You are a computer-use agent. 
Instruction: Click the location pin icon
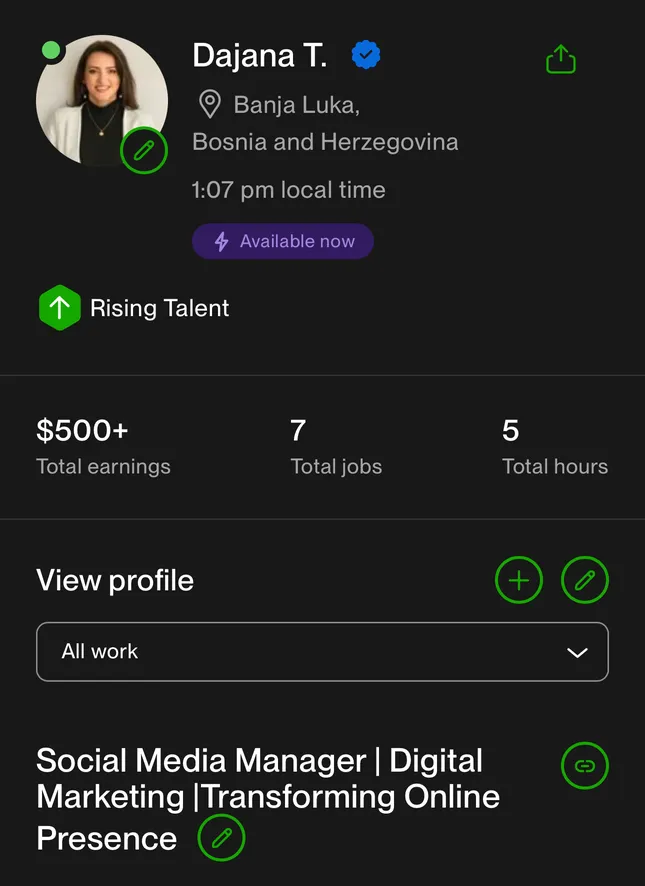(210, 105)
